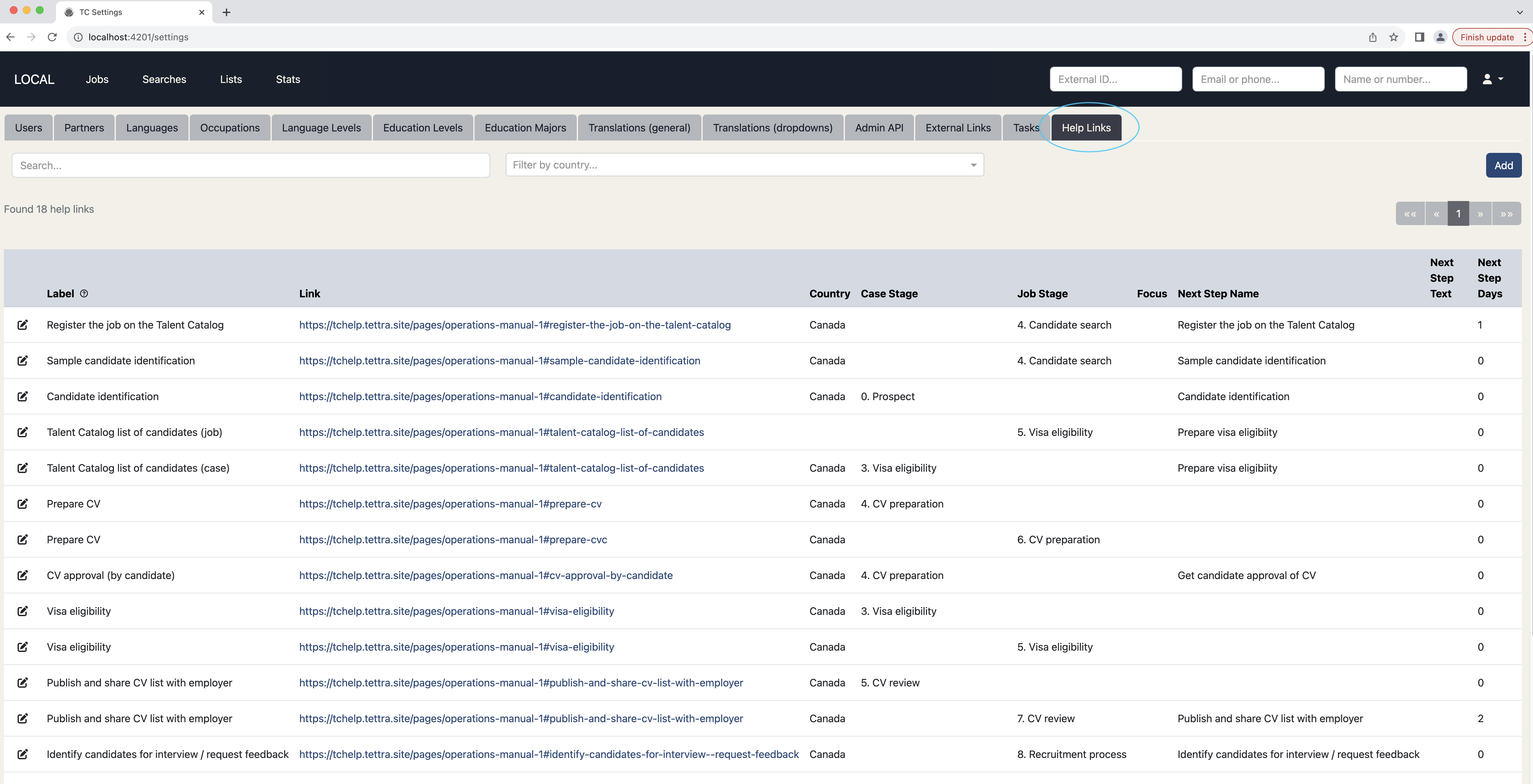The width and height of the screenshot is (1533, 784).
Task: Open the prepare-cvc manual link
Action: pyautogui.click(x=453, y=539)
